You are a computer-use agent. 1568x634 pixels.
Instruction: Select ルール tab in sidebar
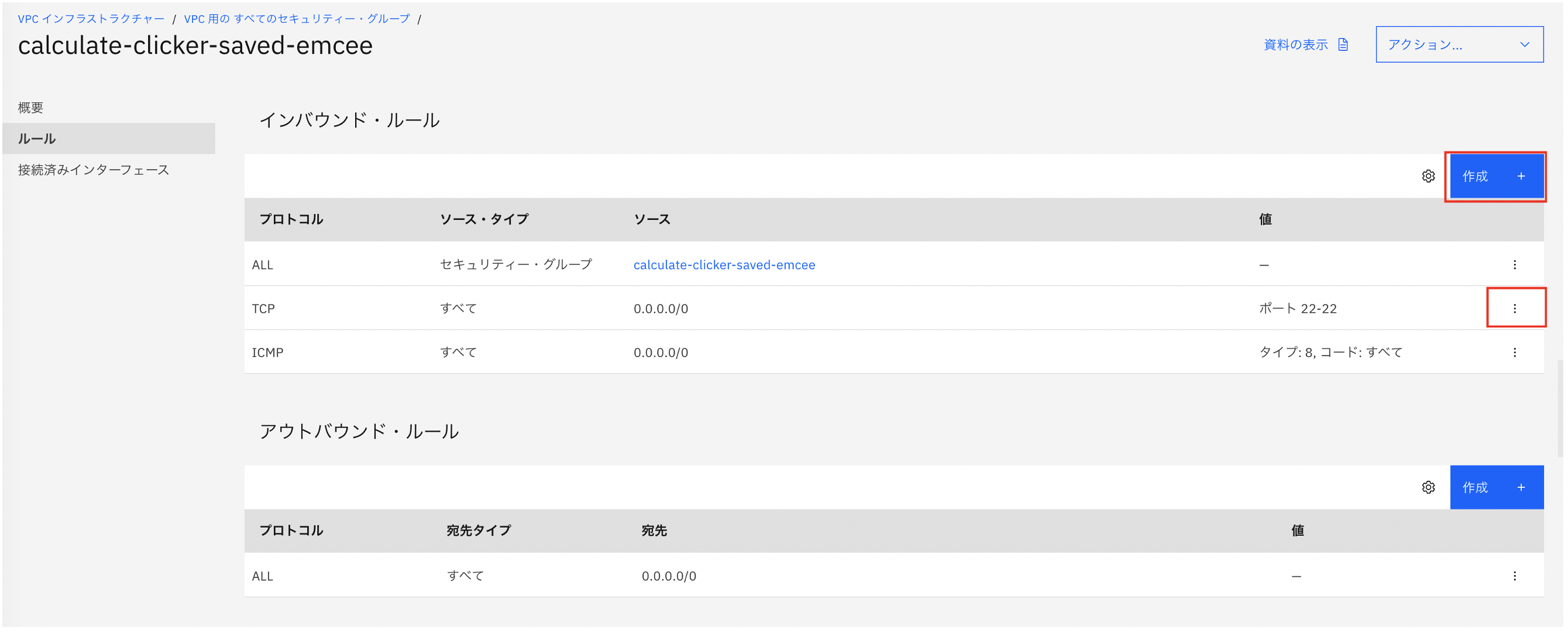tap(36, 139)
